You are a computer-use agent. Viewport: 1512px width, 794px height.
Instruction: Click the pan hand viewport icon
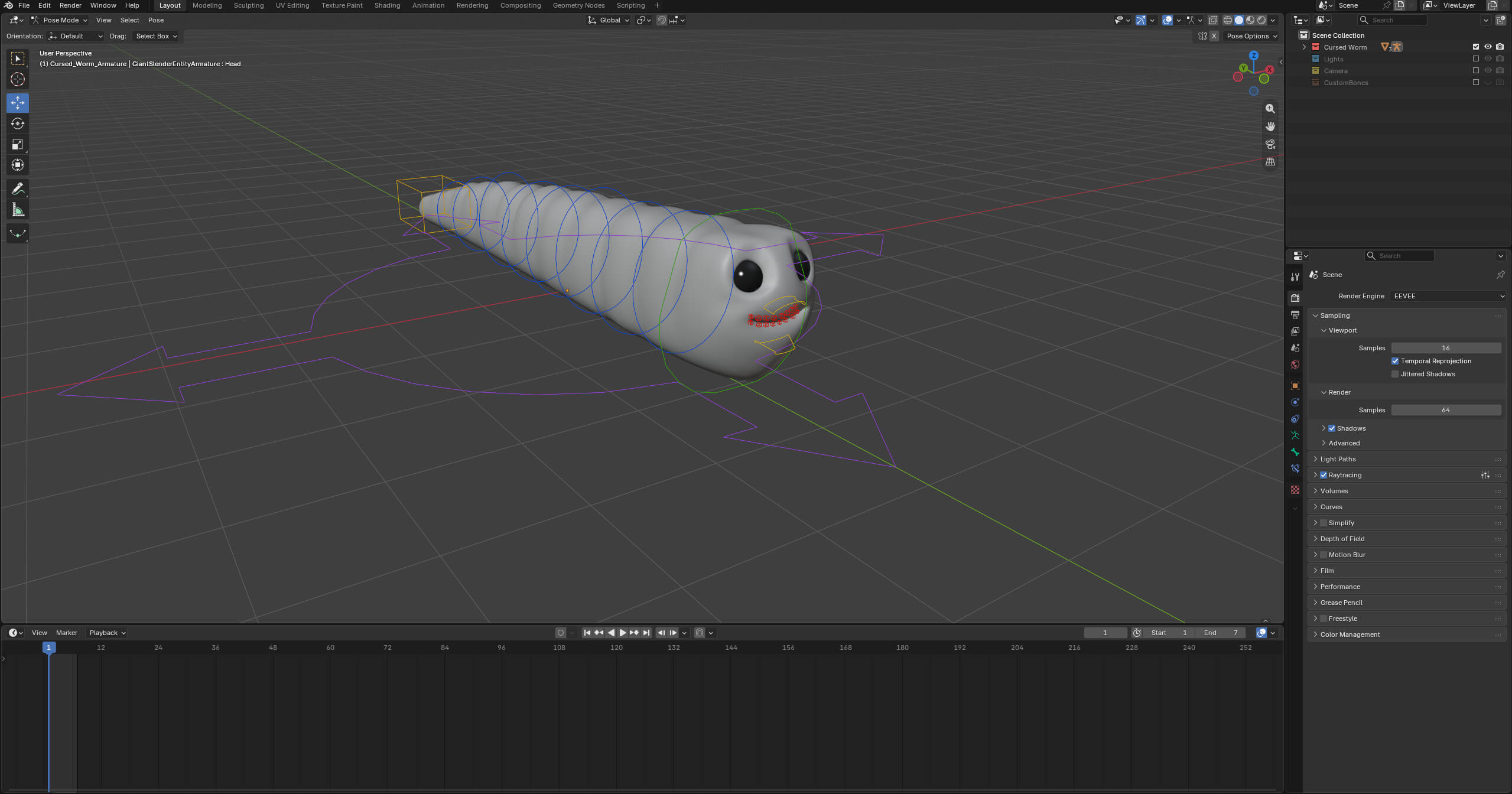click(x=1270, y=126)
